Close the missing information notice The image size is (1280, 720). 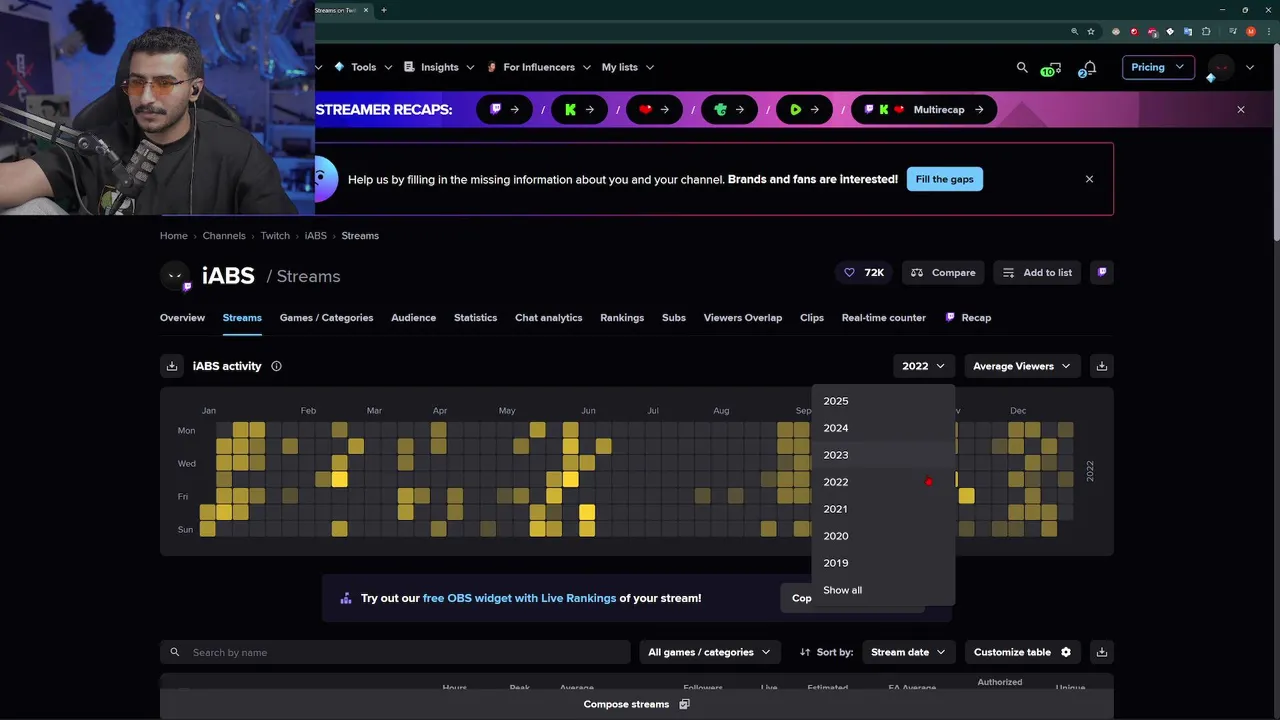point(1089,179)
